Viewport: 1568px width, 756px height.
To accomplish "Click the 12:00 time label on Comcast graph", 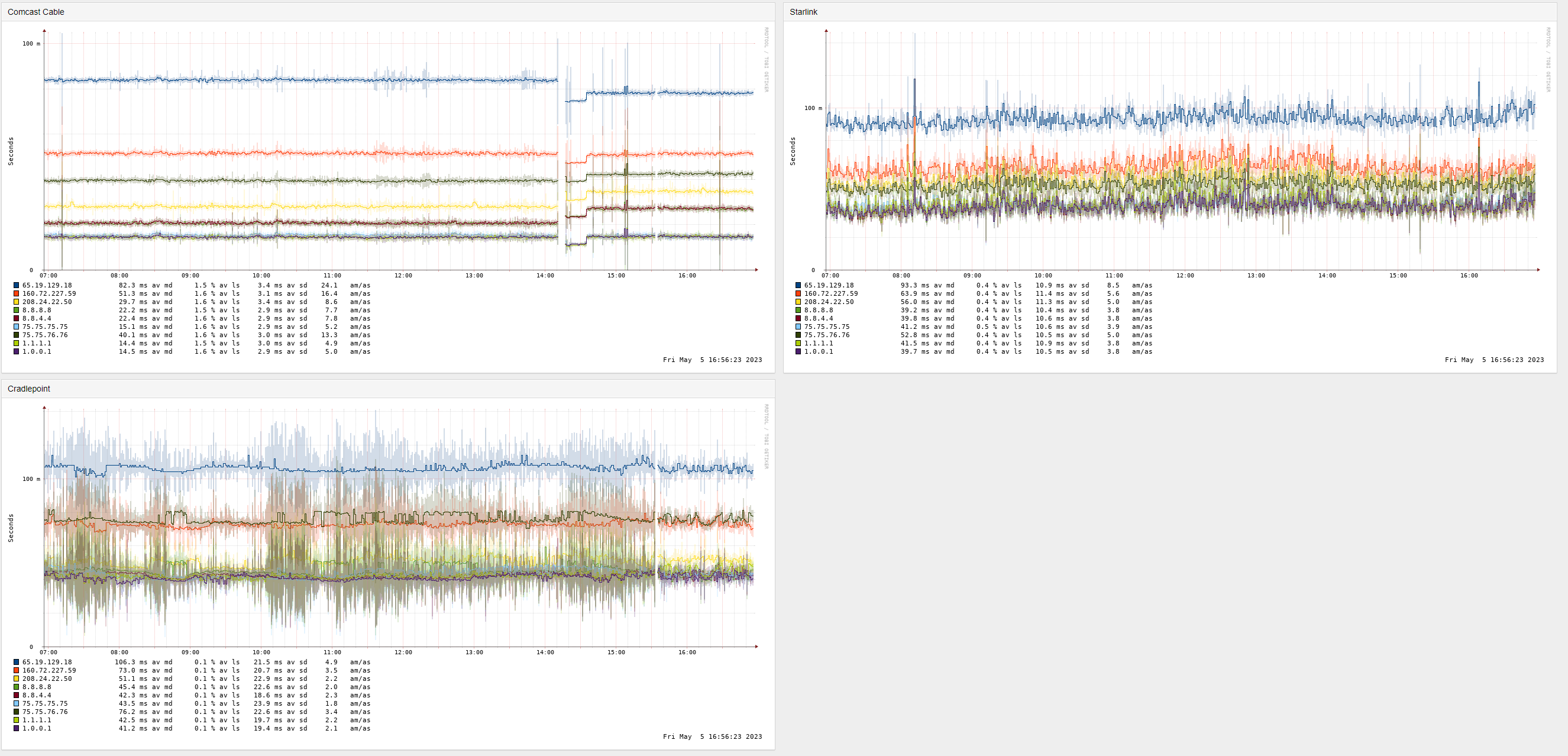I will [403, 276].
